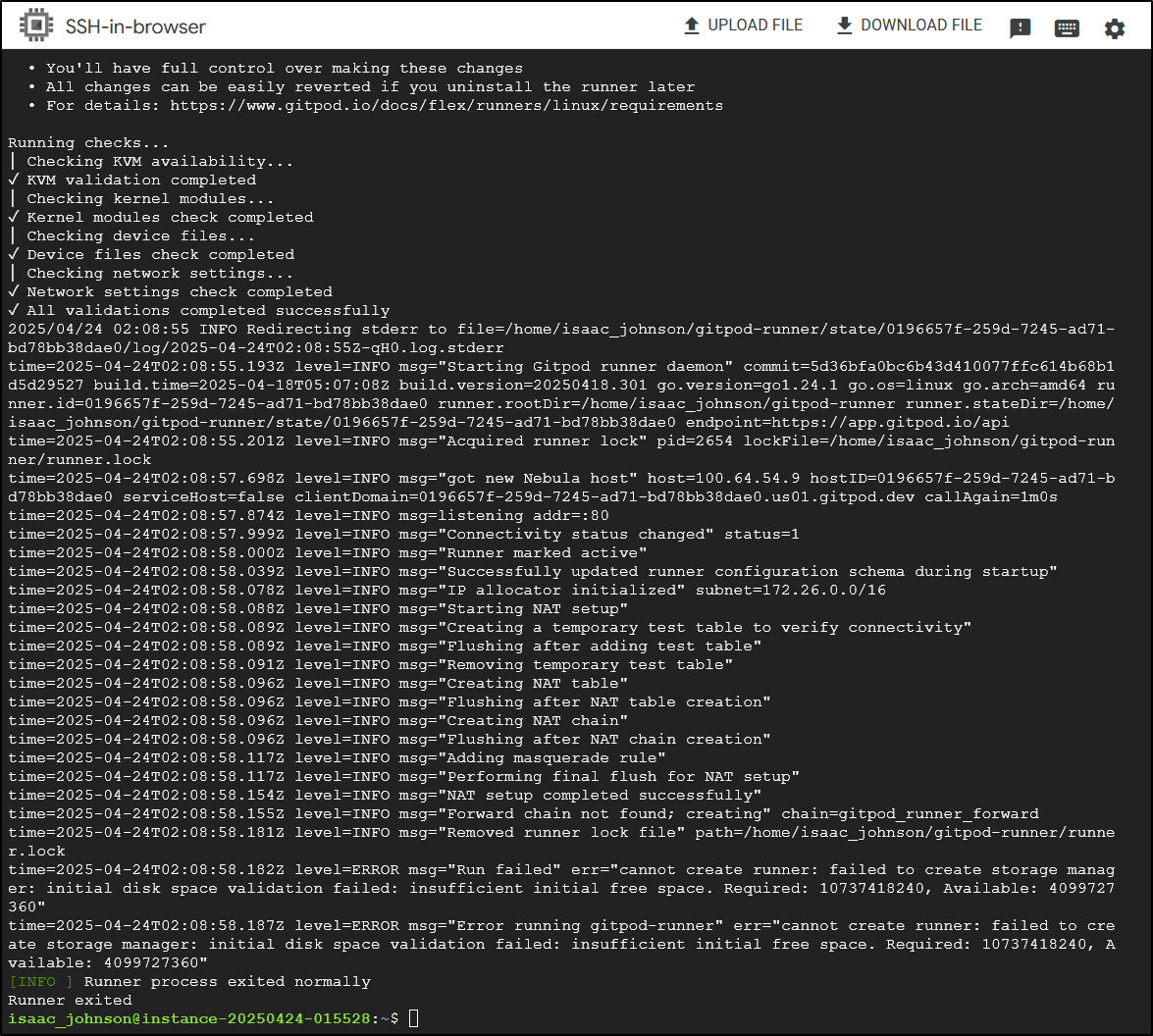Open the settings gear icon
The height and width of the screenshot is (1036, 1153).
(x=1114, y=28)
